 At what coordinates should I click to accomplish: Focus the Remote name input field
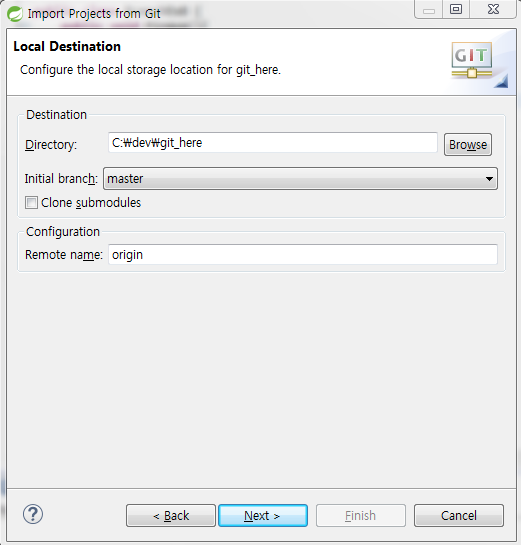[x=303, y=254]
